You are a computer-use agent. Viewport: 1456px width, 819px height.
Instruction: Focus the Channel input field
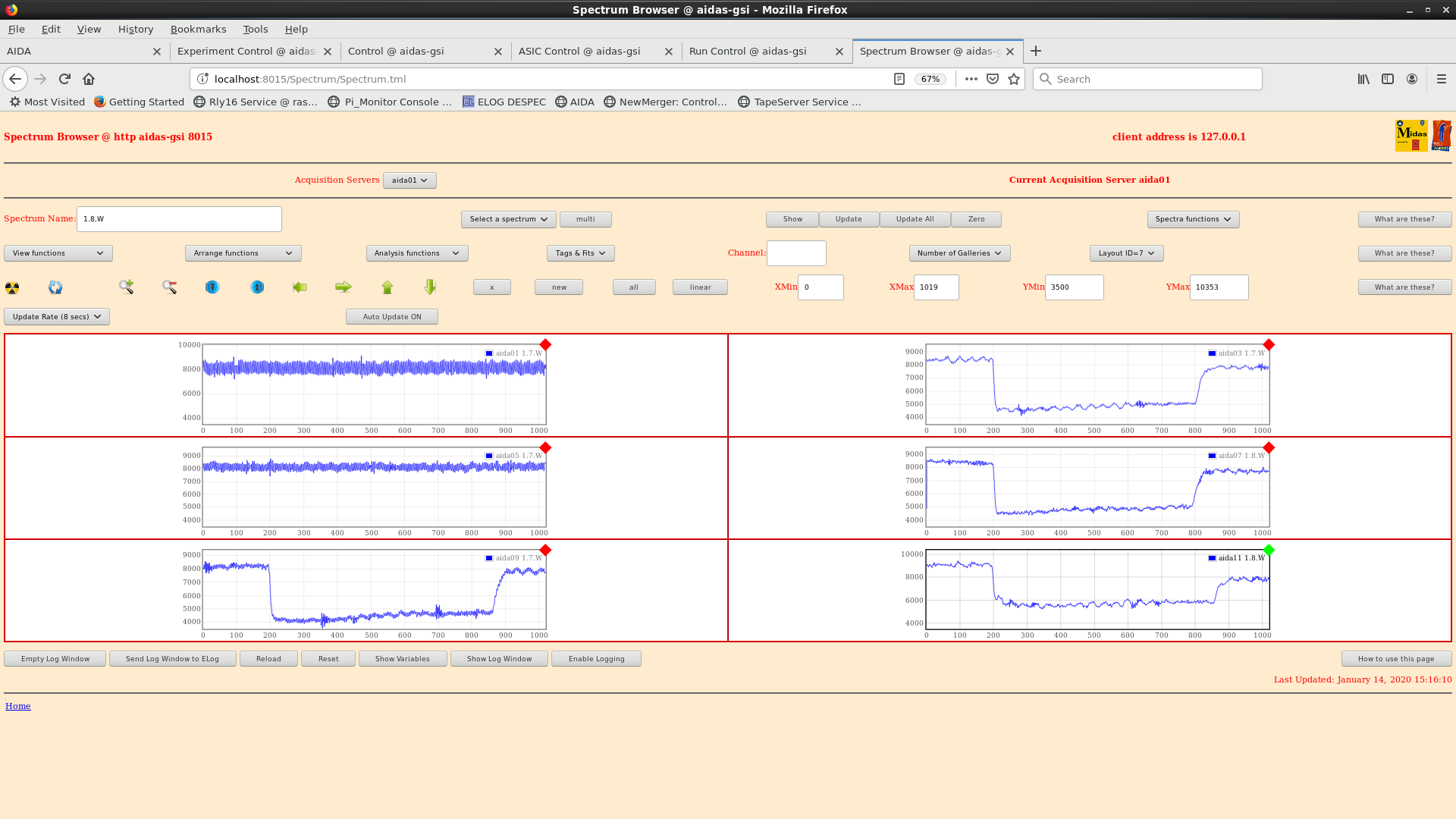point(796,253)
